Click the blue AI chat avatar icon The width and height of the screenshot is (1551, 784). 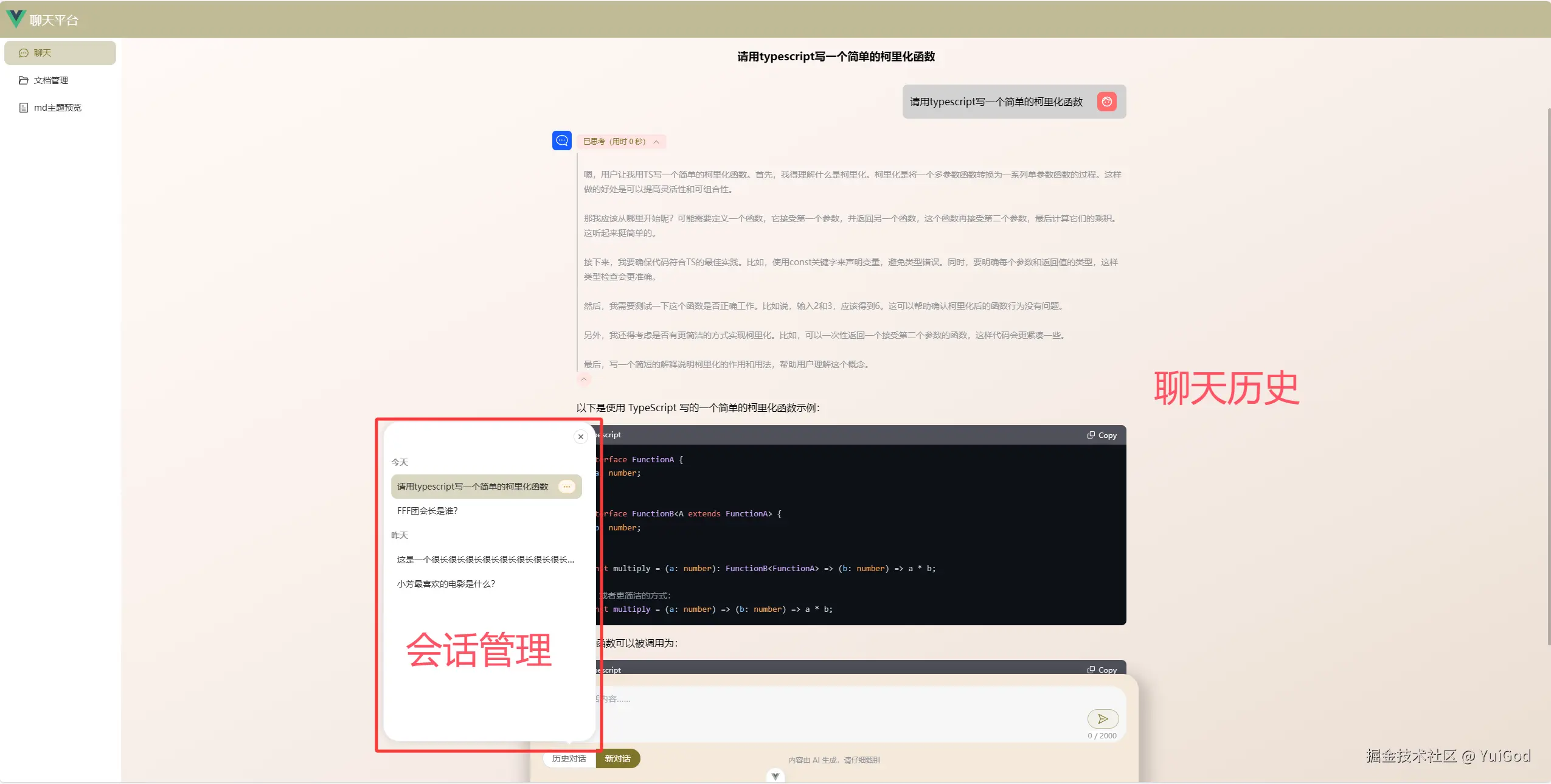(x=561, y=140)
